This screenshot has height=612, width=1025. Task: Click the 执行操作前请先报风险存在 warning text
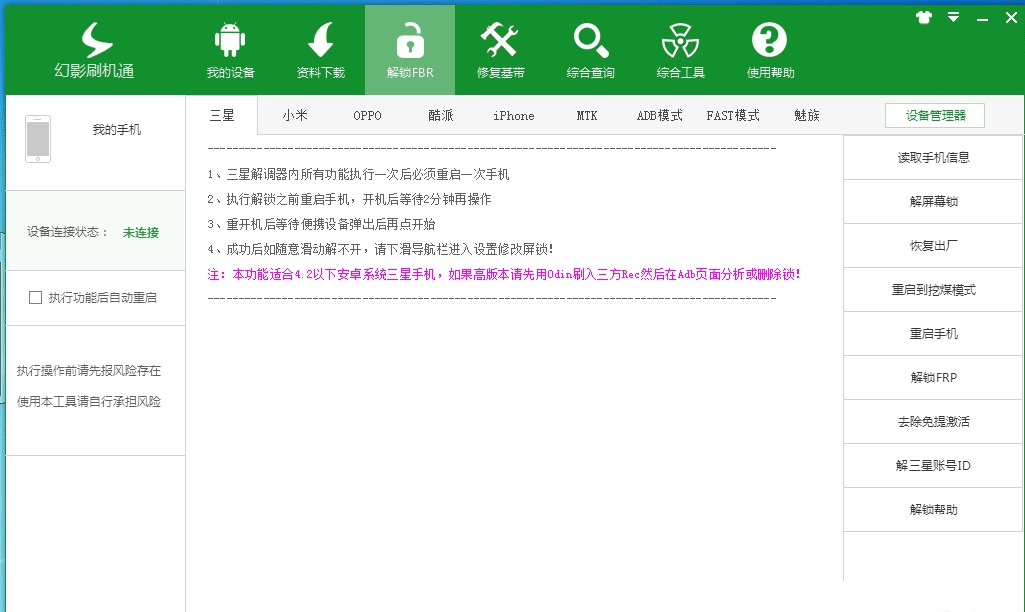(x=89, y=371)
